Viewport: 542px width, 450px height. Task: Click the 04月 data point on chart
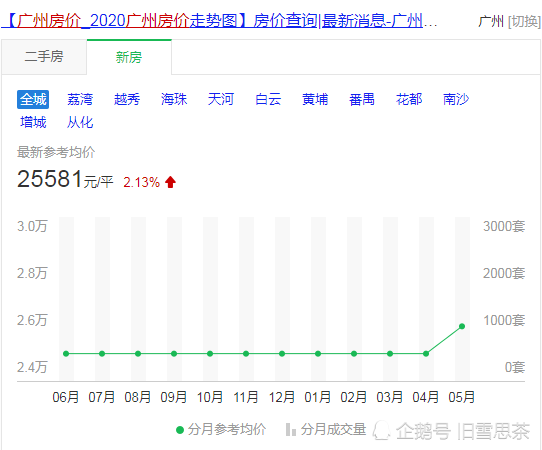(426, 354)
